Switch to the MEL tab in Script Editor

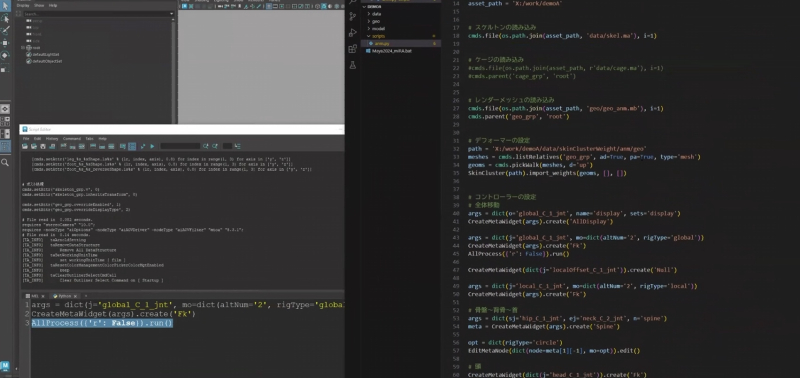(x=35, y=296)
